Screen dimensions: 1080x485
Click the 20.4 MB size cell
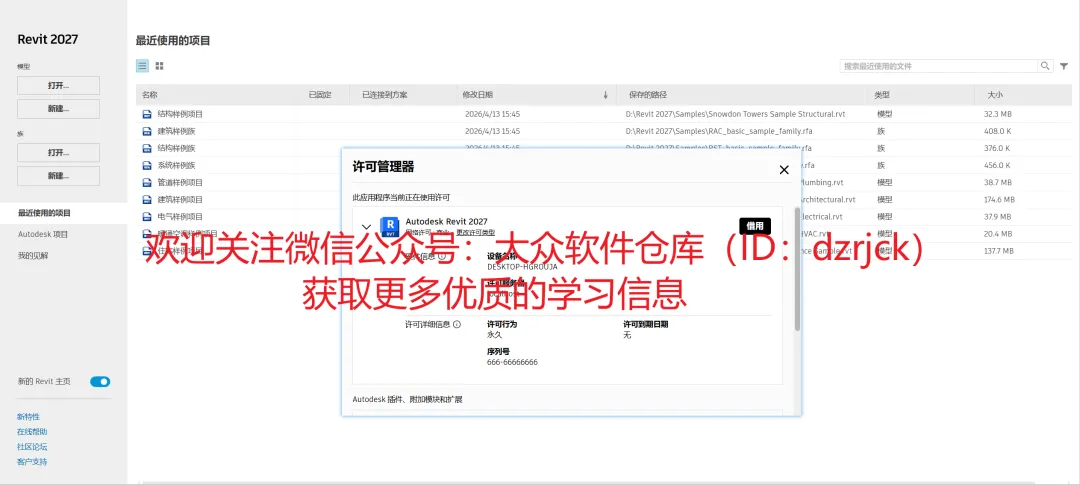pyautogui.click(x=998, y=234)
